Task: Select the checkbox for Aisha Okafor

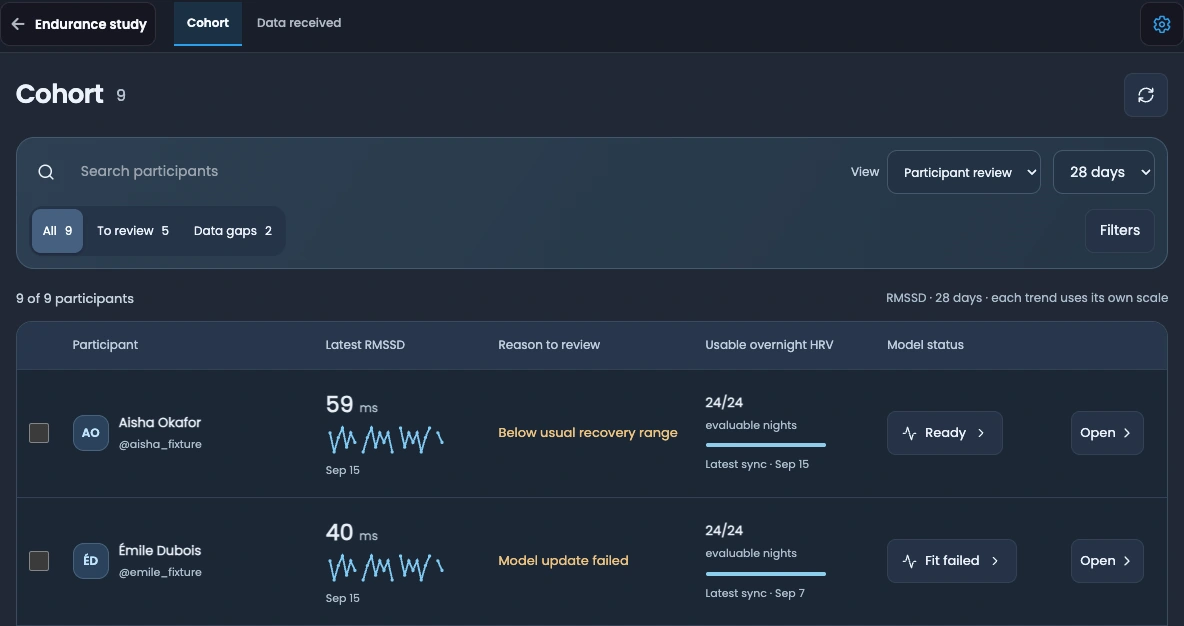Action: pos(39,433)
